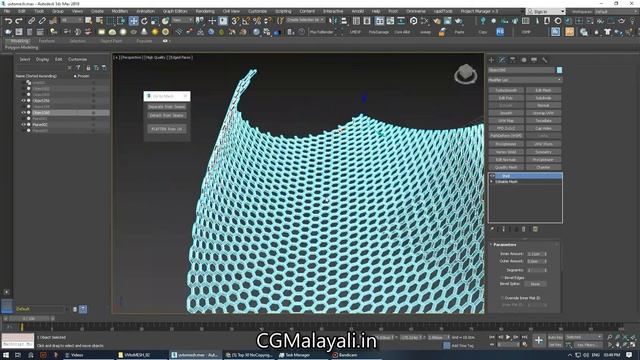Toggle the Percent Snap tool
Viewport: 640px width, 360px height.
[x=257, y=21]
